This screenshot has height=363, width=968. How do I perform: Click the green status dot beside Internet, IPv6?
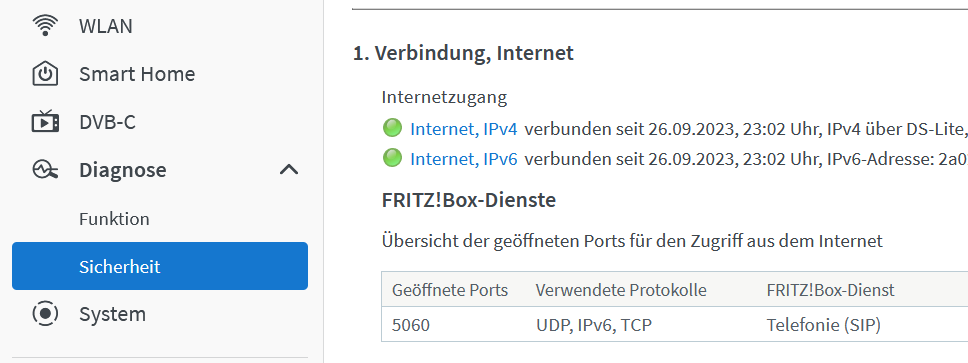click(x=392, y=158)
